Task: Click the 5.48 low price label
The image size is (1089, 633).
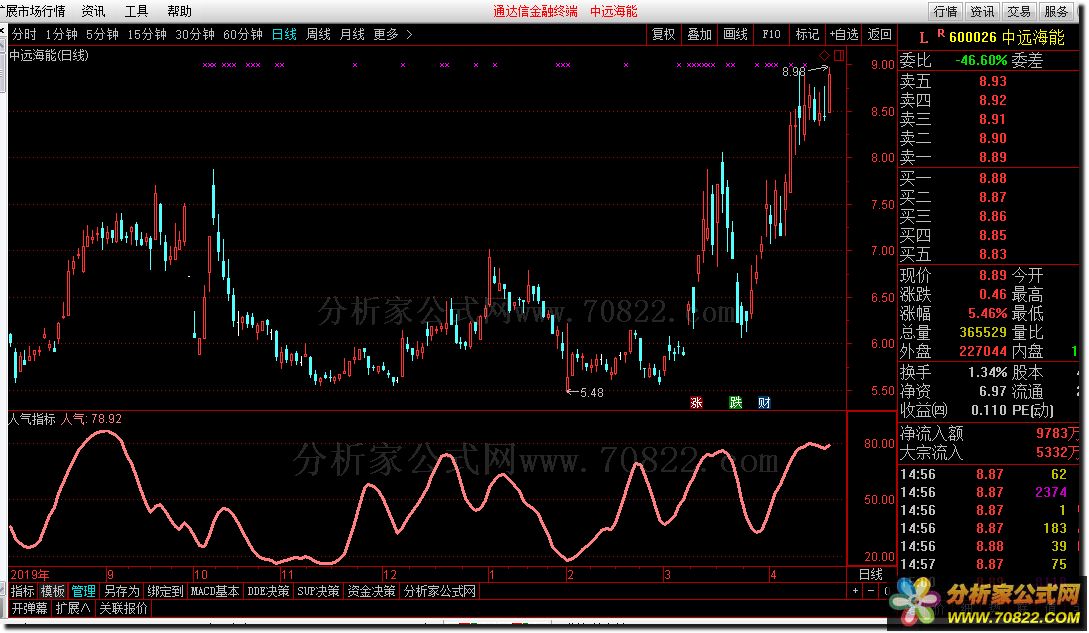Action: tap(591, 393)
